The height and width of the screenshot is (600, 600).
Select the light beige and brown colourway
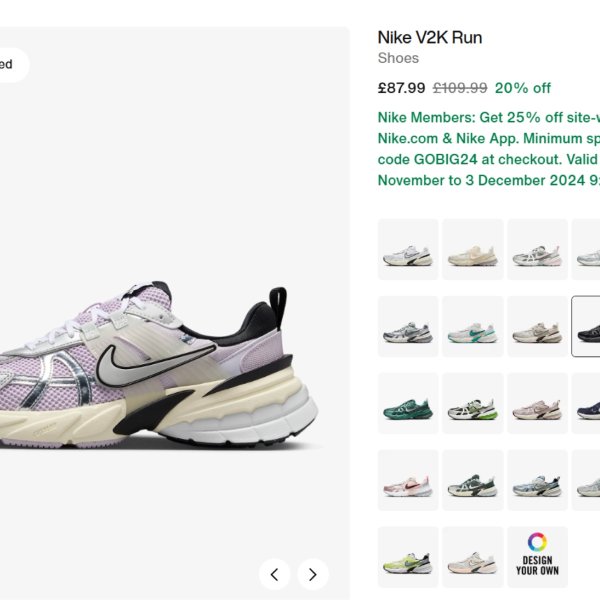[x=537, y=326]
